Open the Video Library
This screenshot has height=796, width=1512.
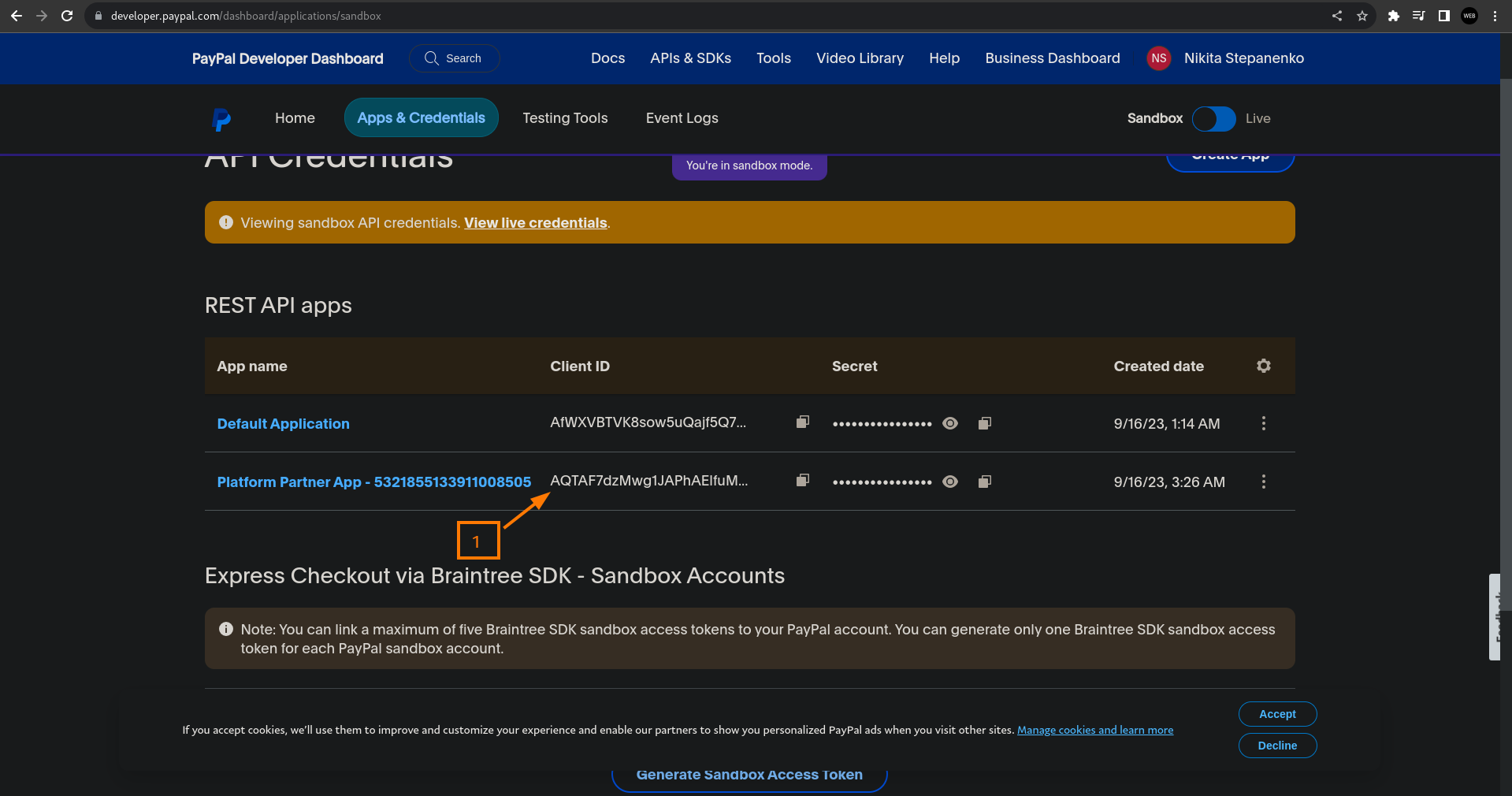860,58
